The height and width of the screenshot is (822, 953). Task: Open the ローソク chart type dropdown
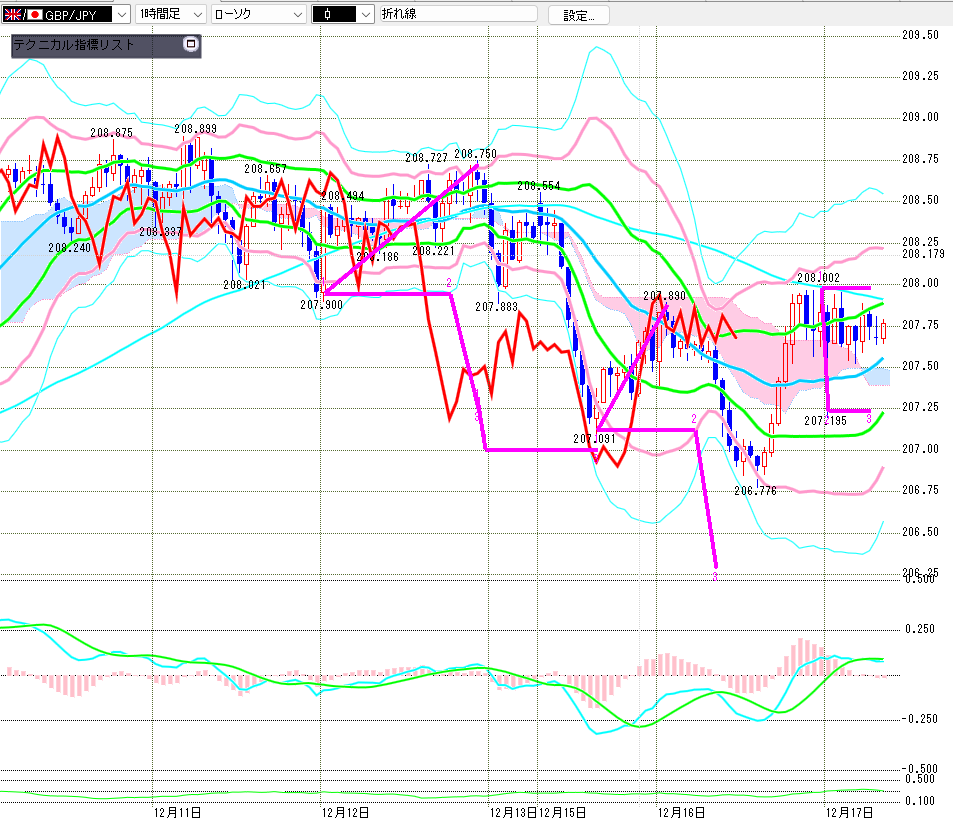coord(297,15)
